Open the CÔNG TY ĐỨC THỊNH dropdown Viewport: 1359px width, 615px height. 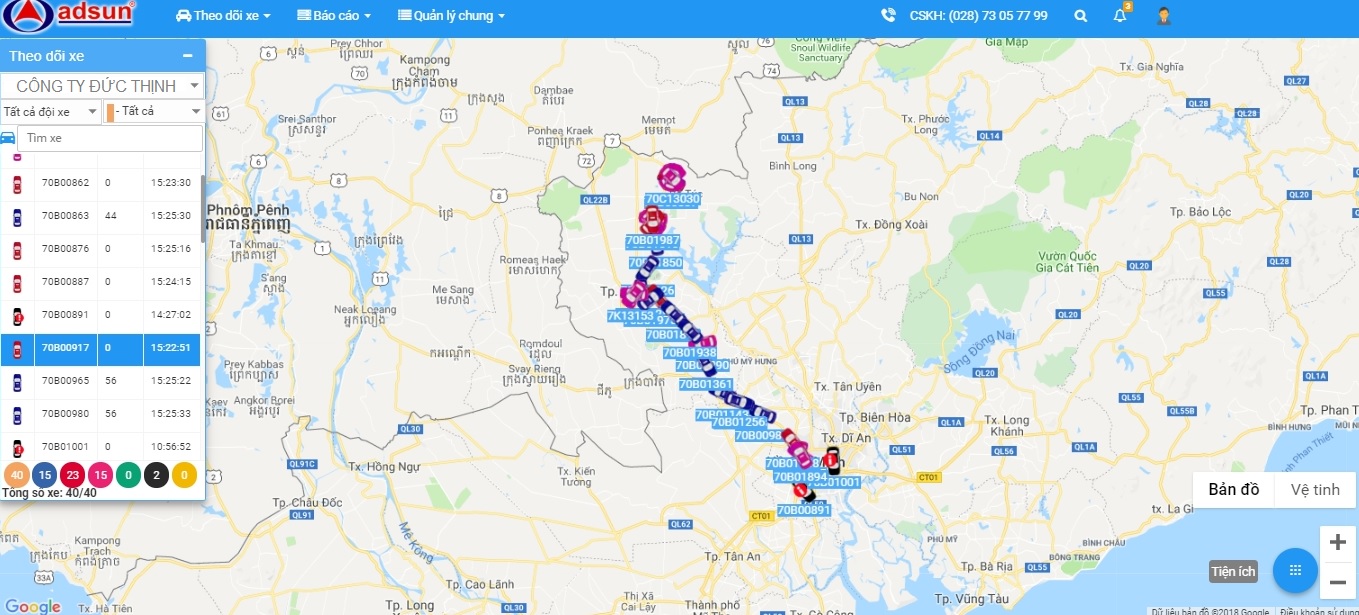[102, 86]
